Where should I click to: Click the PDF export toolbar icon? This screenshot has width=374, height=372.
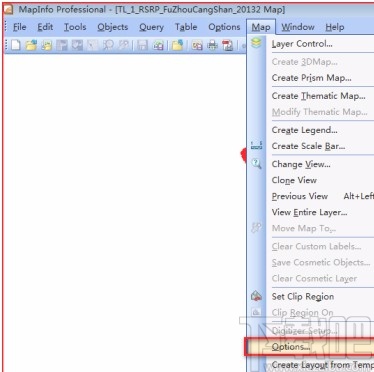tap(228, 45)
